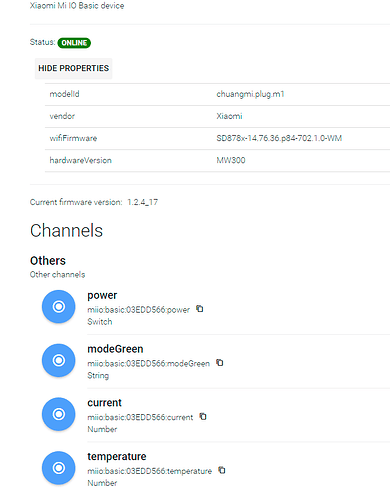Click the hardwareVersion property label
390x499 pixels.
pos(80,160)
